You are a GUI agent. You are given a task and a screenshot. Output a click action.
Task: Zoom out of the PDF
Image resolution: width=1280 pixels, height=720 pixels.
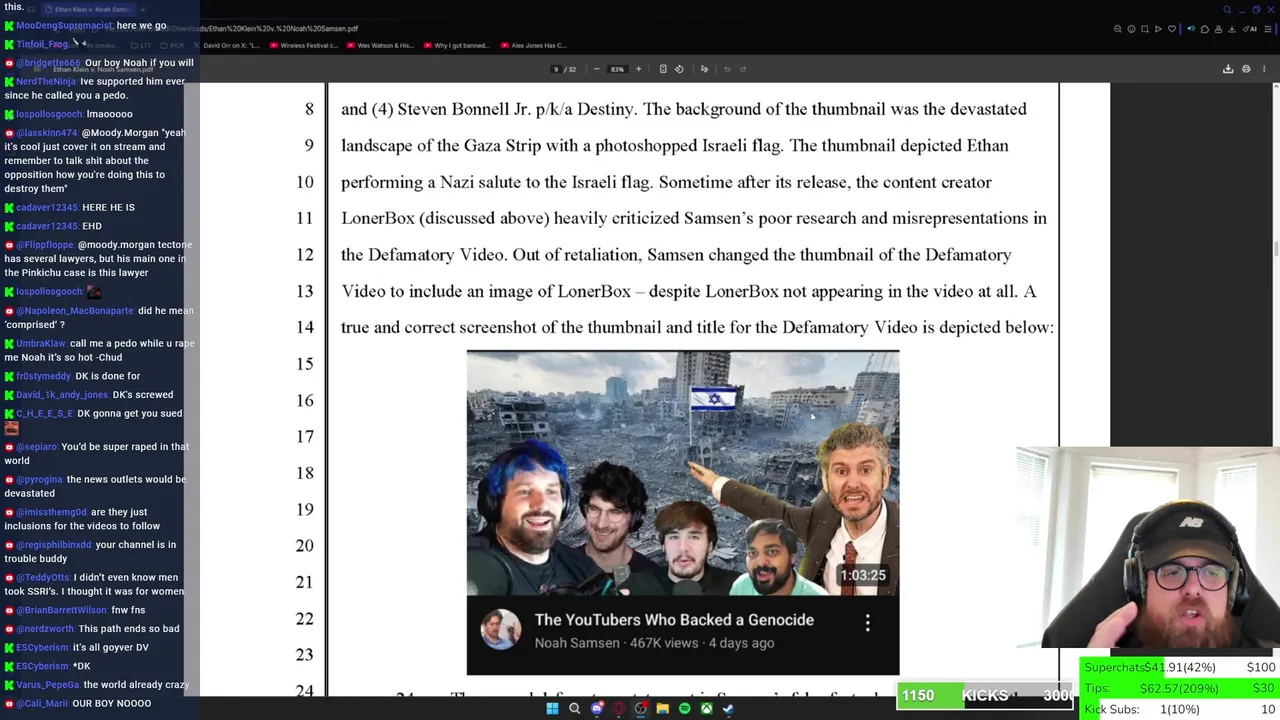(x=597, y=69)
